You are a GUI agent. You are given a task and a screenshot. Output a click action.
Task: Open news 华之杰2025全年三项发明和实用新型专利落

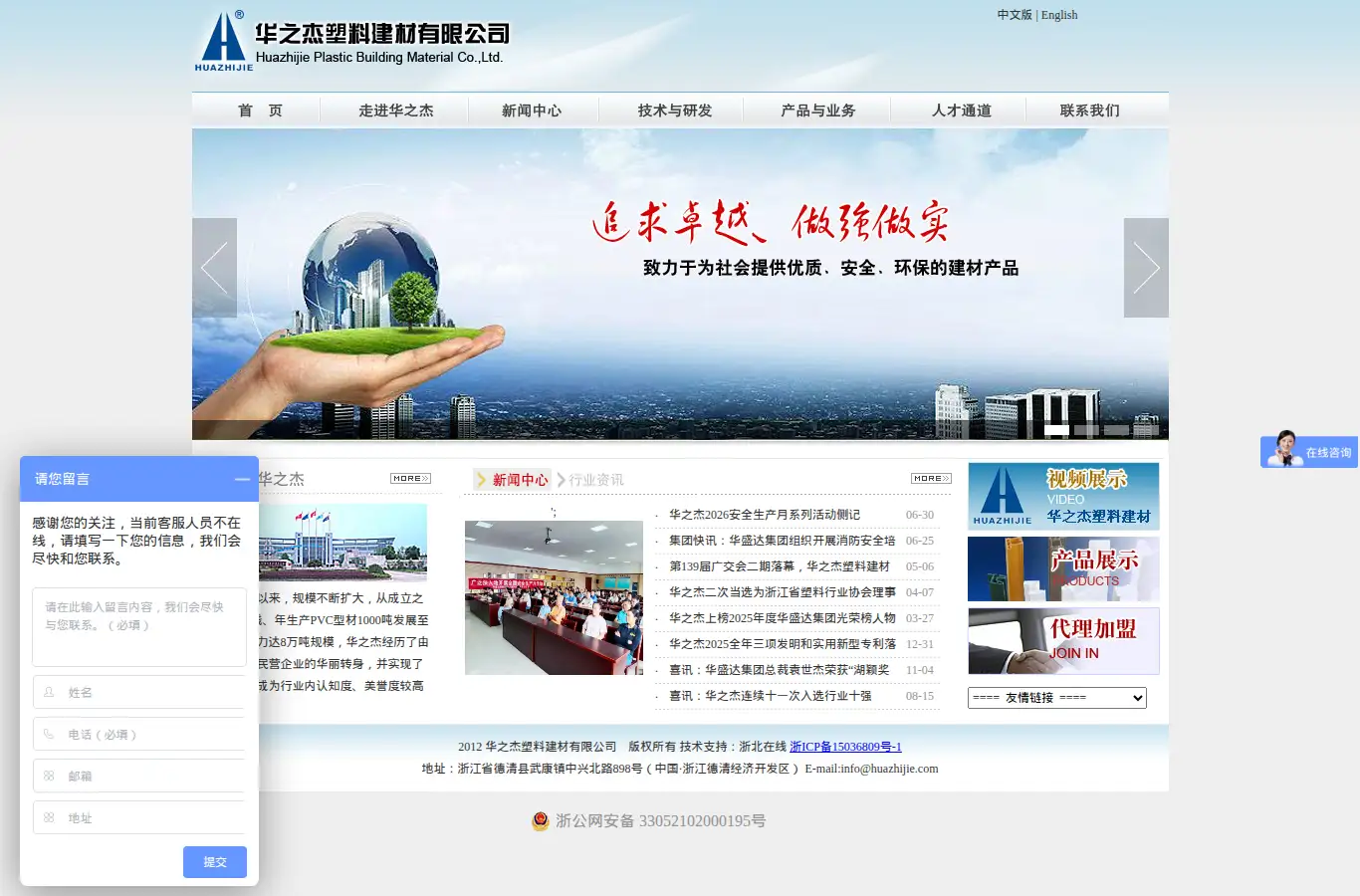[x=783, y=644]
